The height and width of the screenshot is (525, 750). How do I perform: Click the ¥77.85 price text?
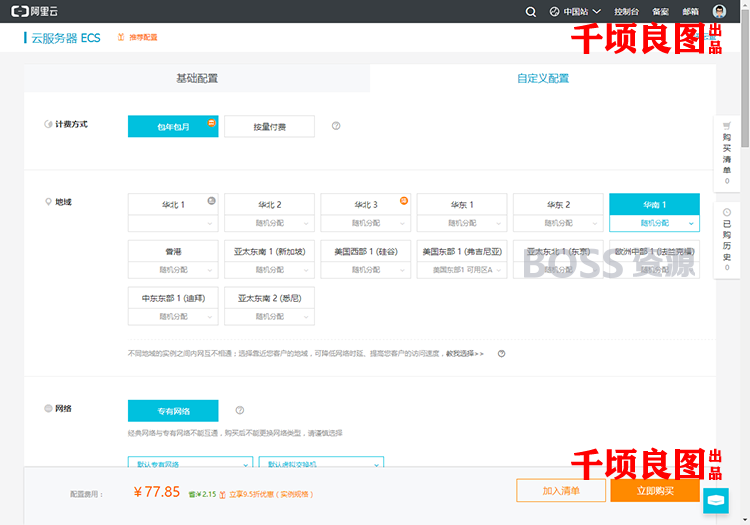[157, 492]
